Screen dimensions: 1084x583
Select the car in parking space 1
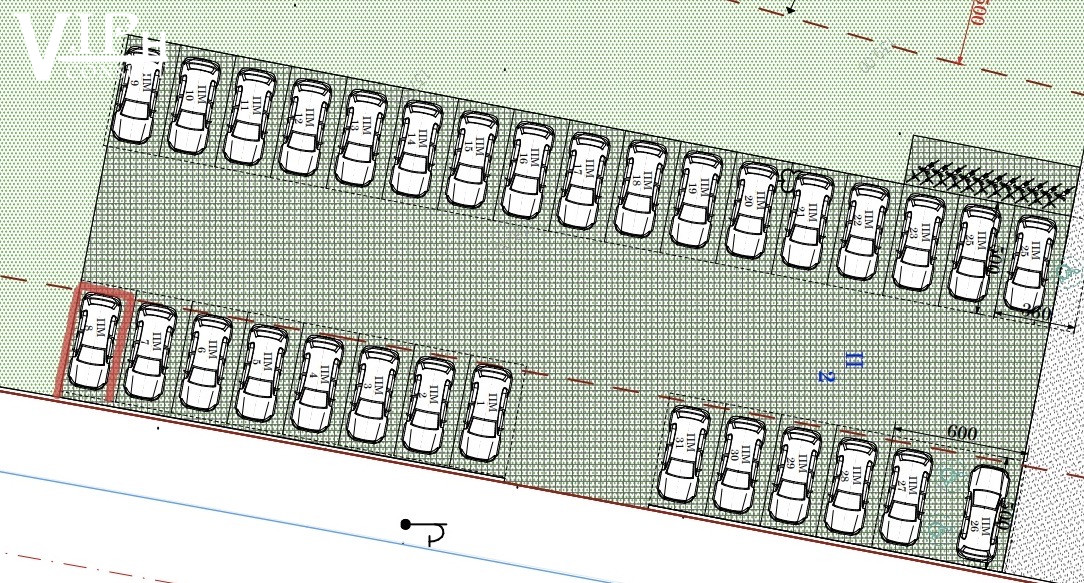(x=486, y=412)
